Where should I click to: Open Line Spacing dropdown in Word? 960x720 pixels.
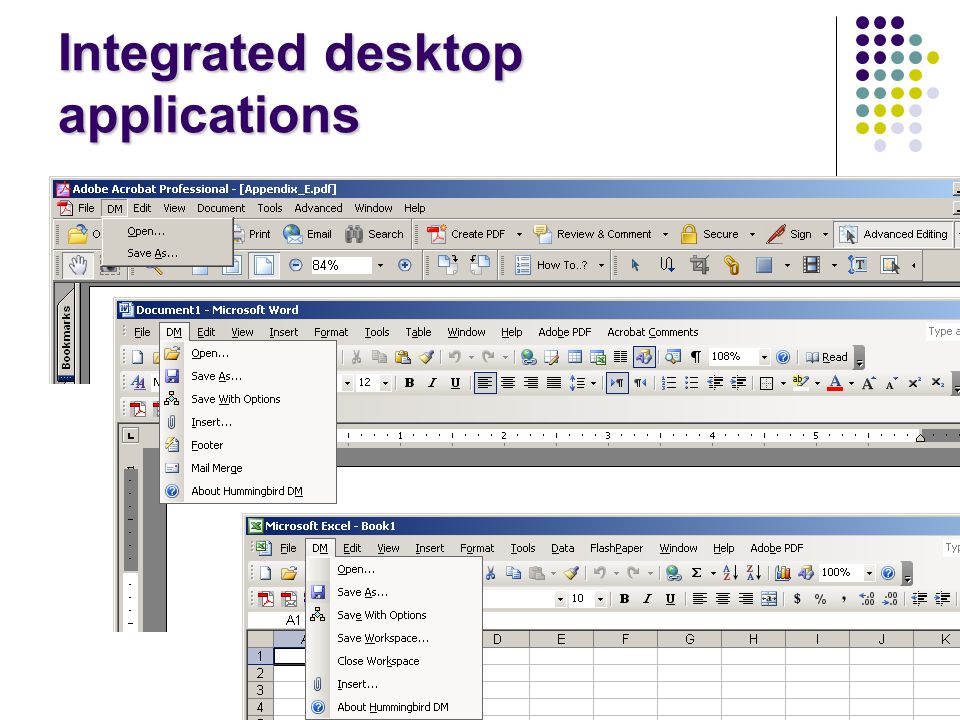pyautogui.click(x=593, y=384)
